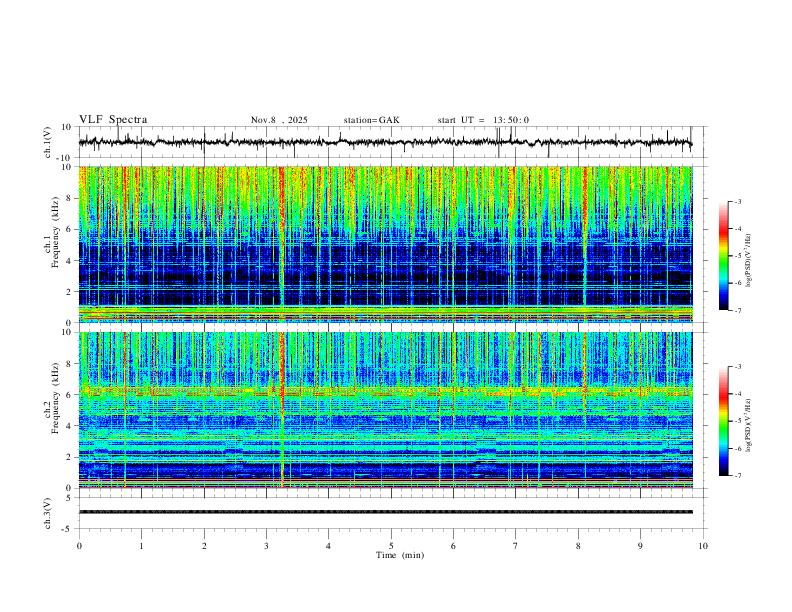Screen dimensions: 792x612
Task: Click time-axis tick label "3"
Action: click(266, 546)
